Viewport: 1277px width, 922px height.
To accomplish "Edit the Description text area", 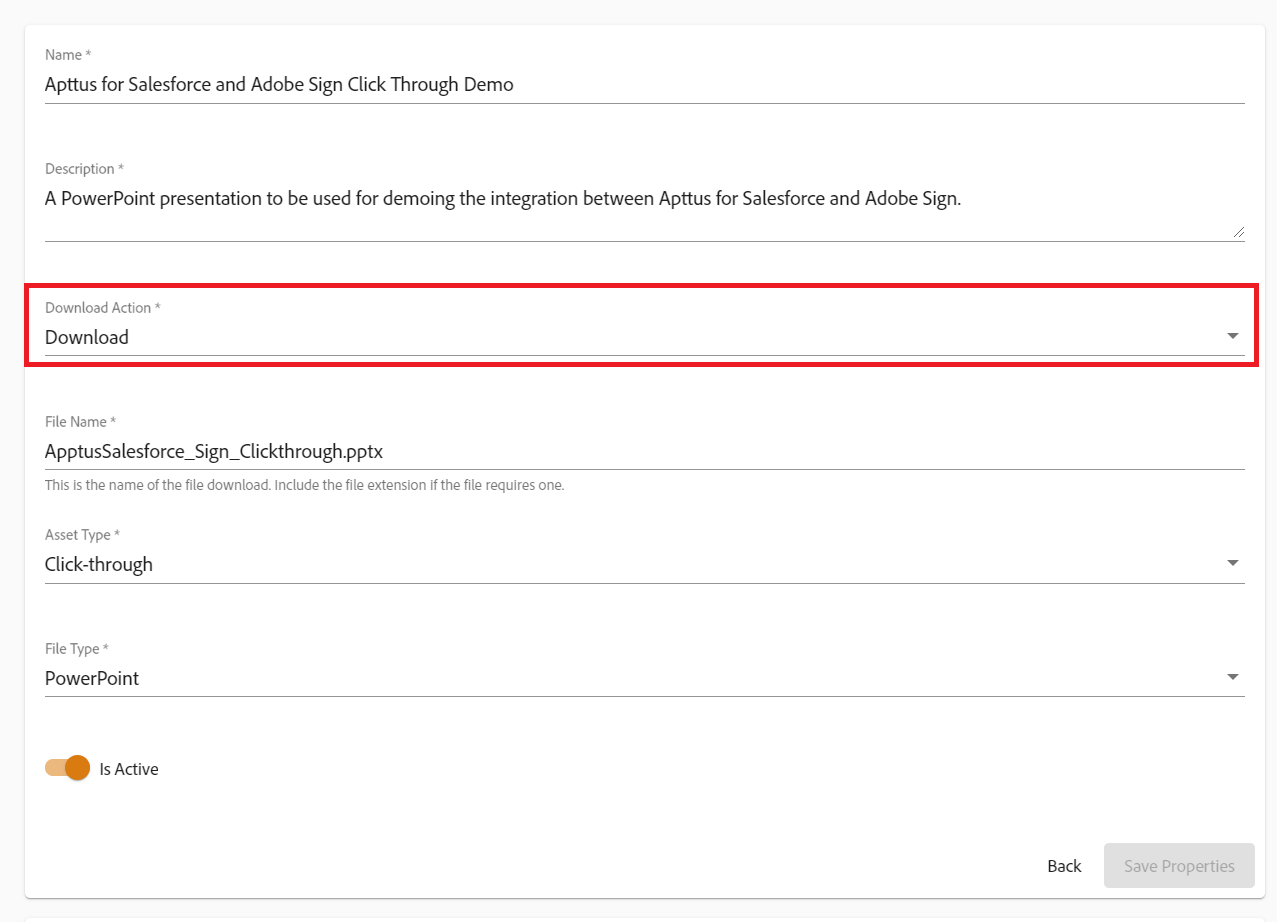I will (x=644, y=211).
